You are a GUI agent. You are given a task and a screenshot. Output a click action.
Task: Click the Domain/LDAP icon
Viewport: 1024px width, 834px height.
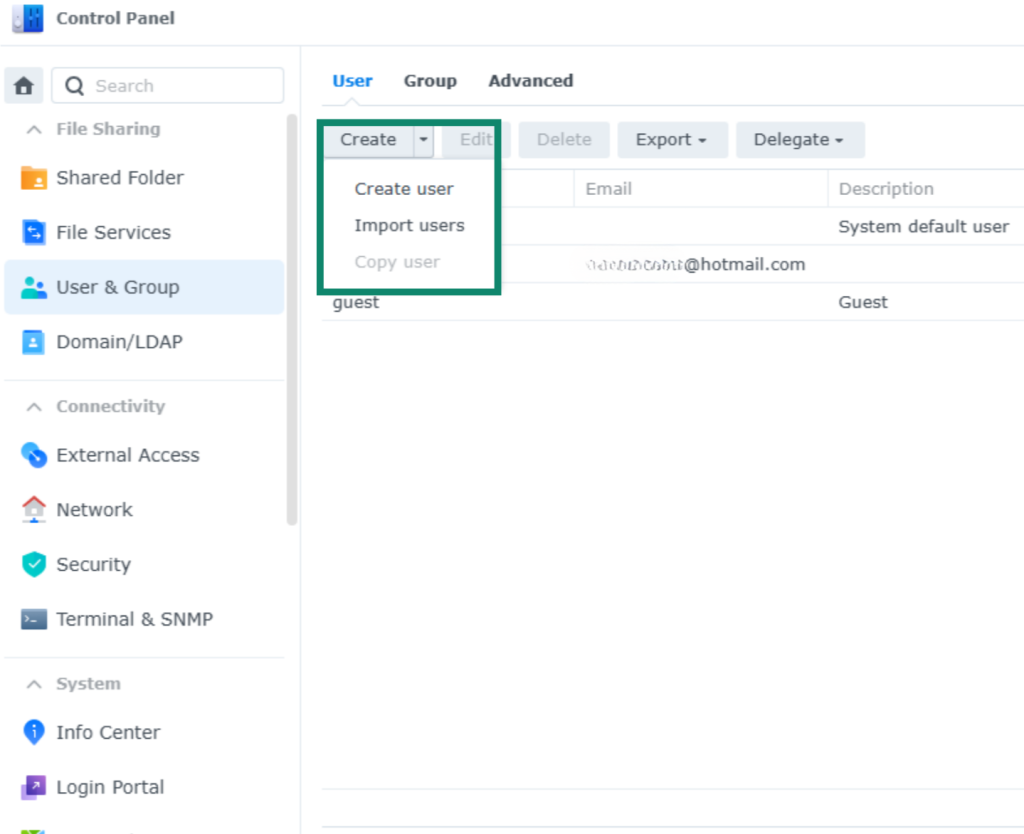point(33,342)
